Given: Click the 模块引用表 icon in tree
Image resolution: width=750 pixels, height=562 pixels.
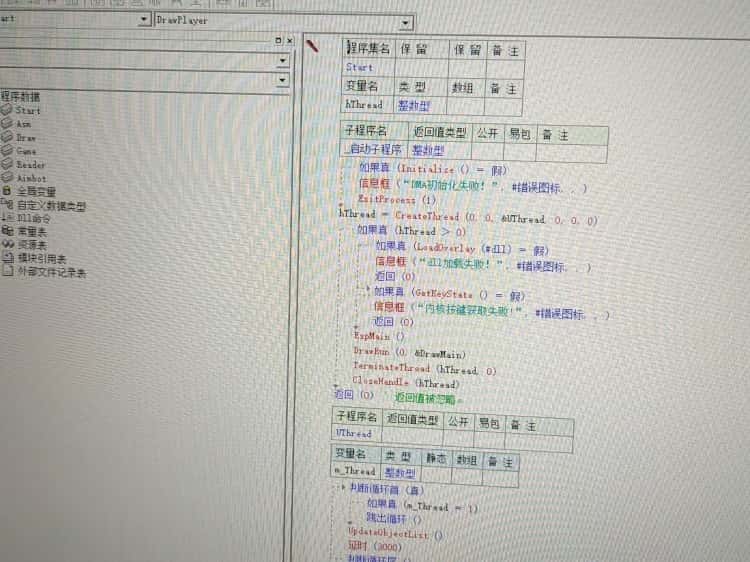Looking at the screenshot, I should [x=7, y=258].
